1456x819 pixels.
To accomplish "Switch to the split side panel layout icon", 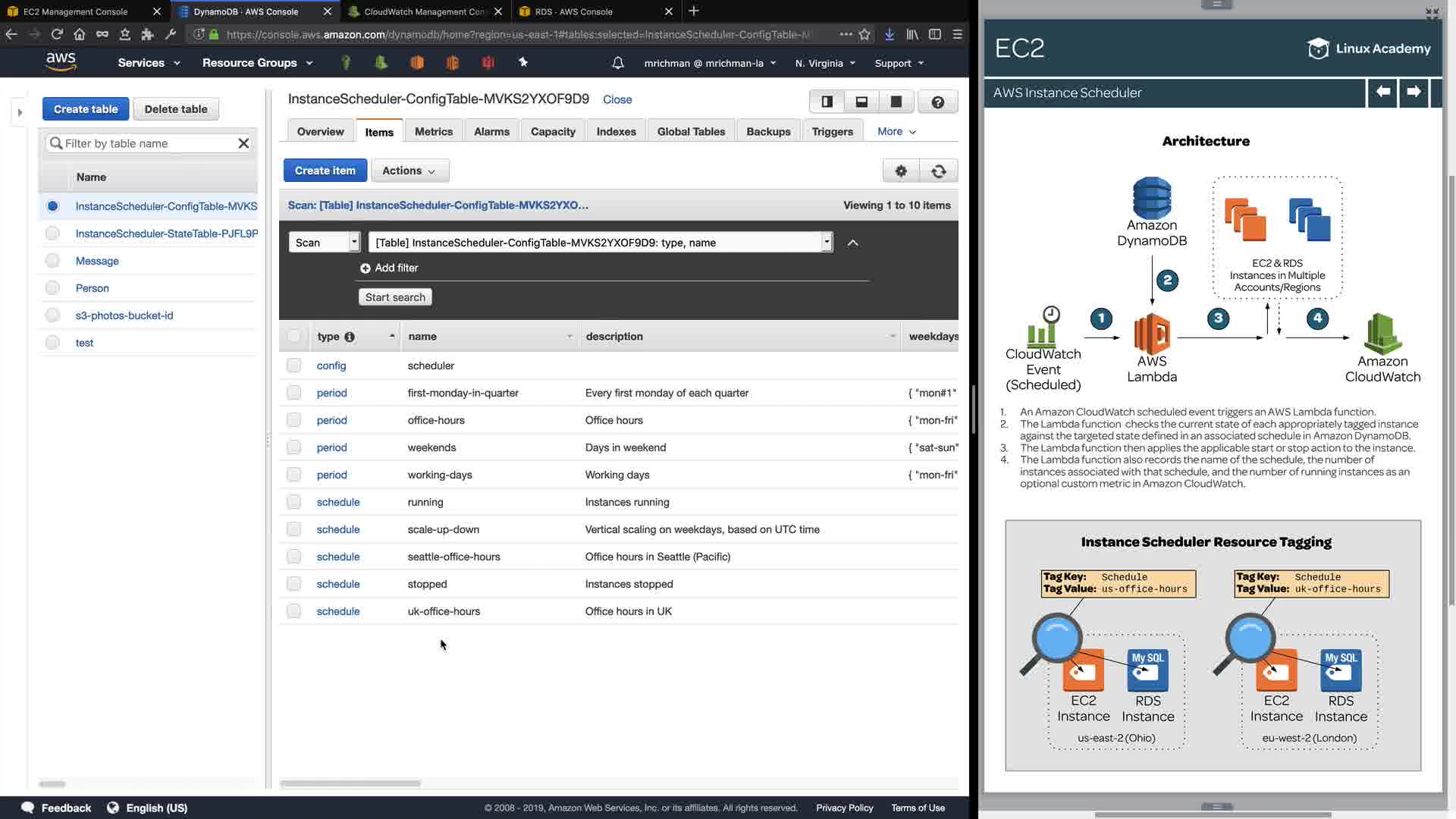I will tap(827, 102).
